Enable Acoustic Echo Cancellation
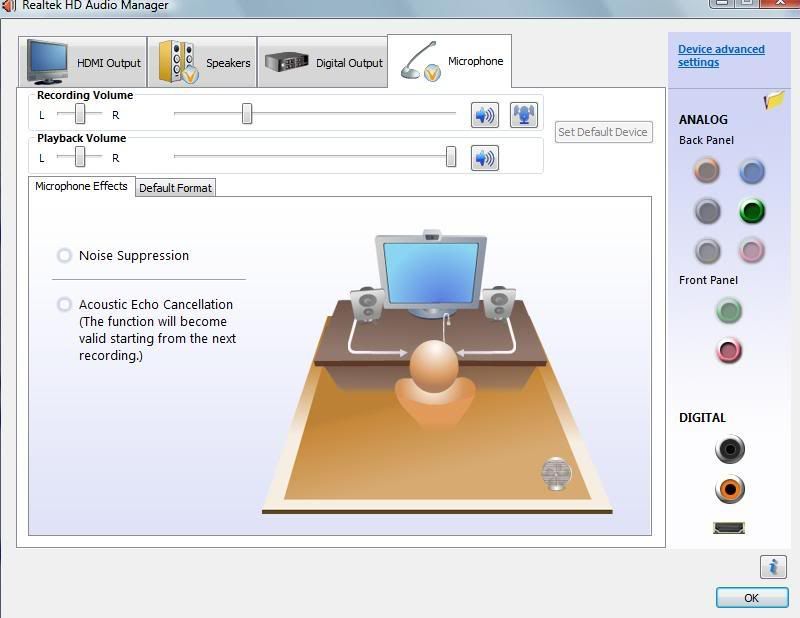This screenshot has width=800, height=618. coord(65,305)
